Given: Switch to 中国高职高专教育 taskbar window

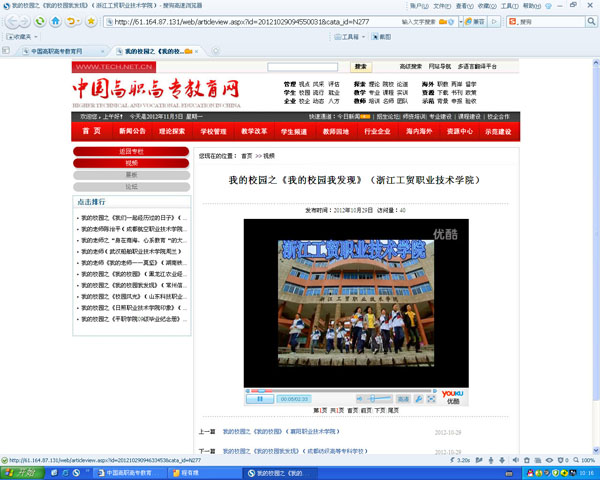Looking at the screenshot, I should pyautogui.click(x=129, y=473).
